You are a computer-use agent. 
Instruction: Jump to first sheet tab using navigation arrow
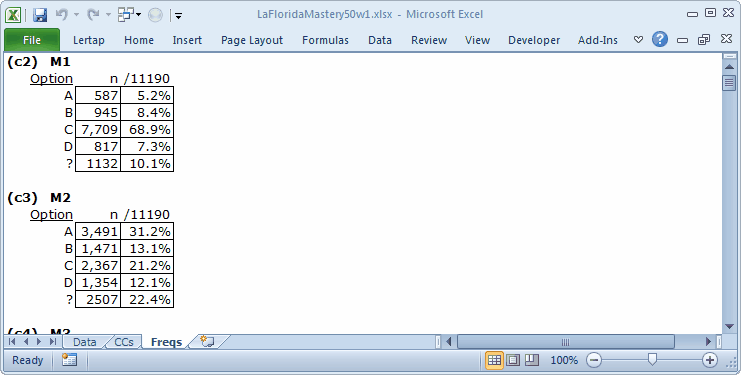tap(12, 341)
